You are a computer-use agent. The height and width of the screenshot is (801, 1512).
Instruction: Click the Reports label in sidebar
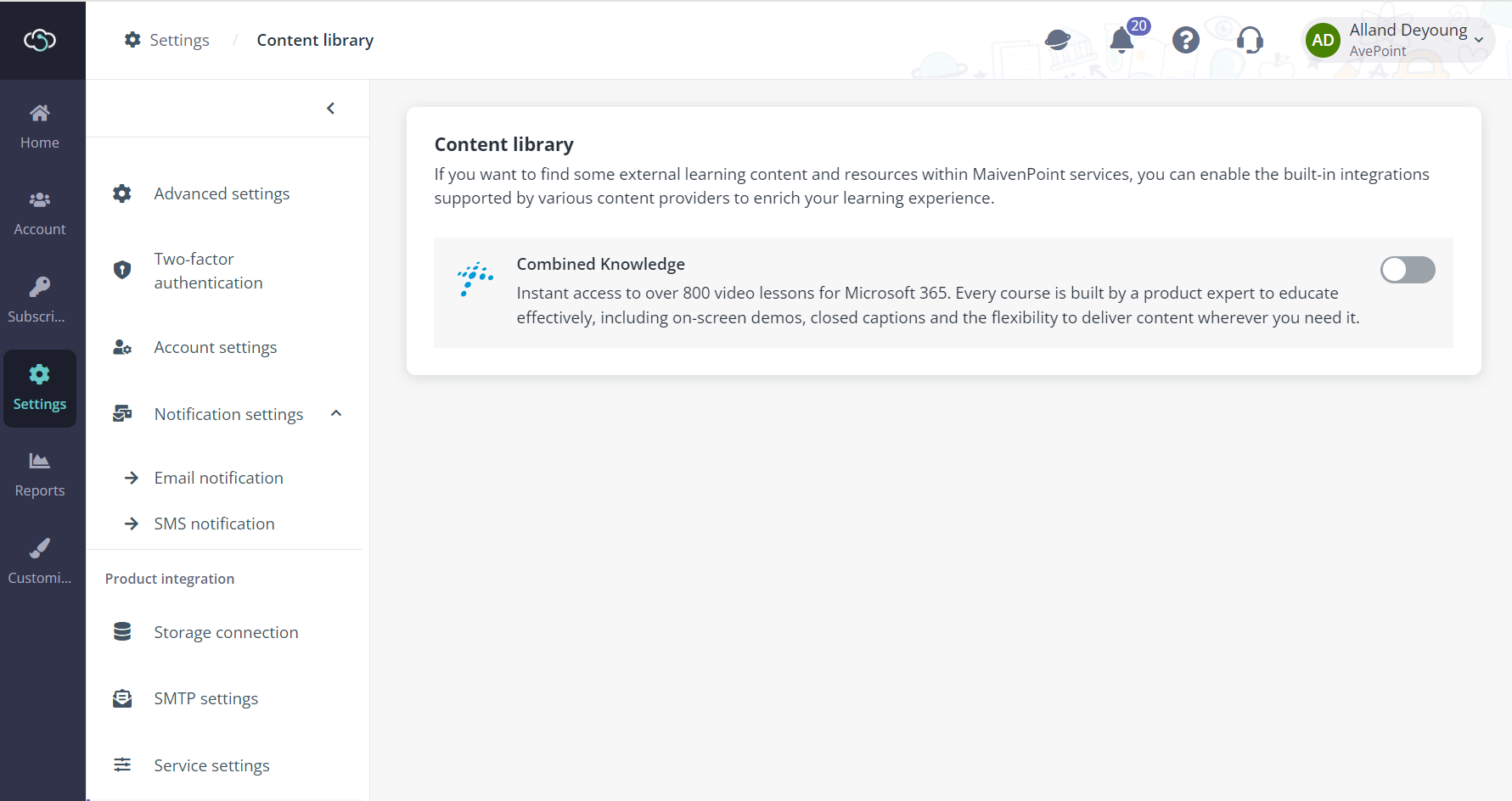(40, 490)
